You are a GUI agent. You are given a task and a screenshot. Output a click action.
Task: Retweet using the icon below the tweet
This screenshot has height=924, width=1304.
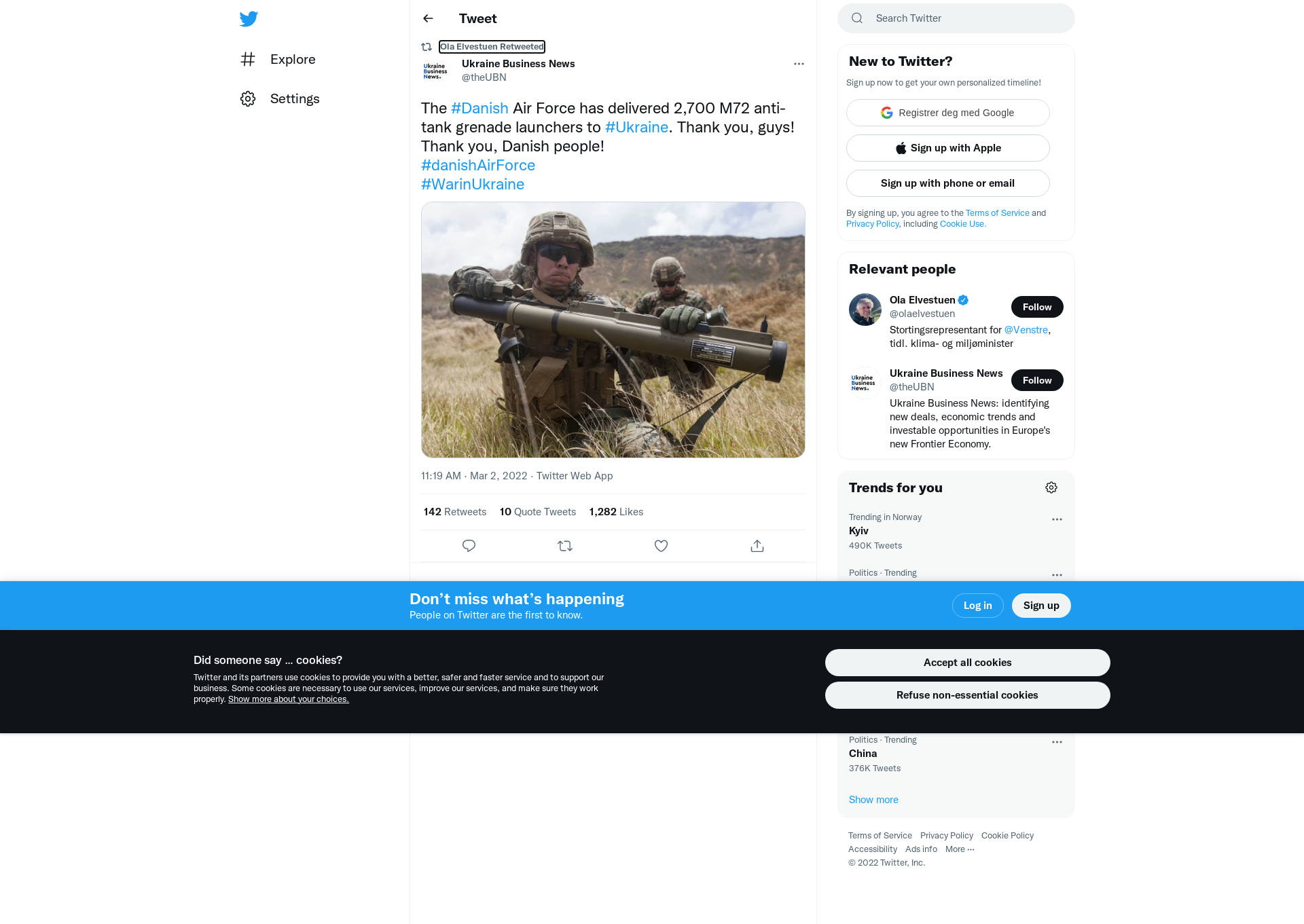[565, 546]
